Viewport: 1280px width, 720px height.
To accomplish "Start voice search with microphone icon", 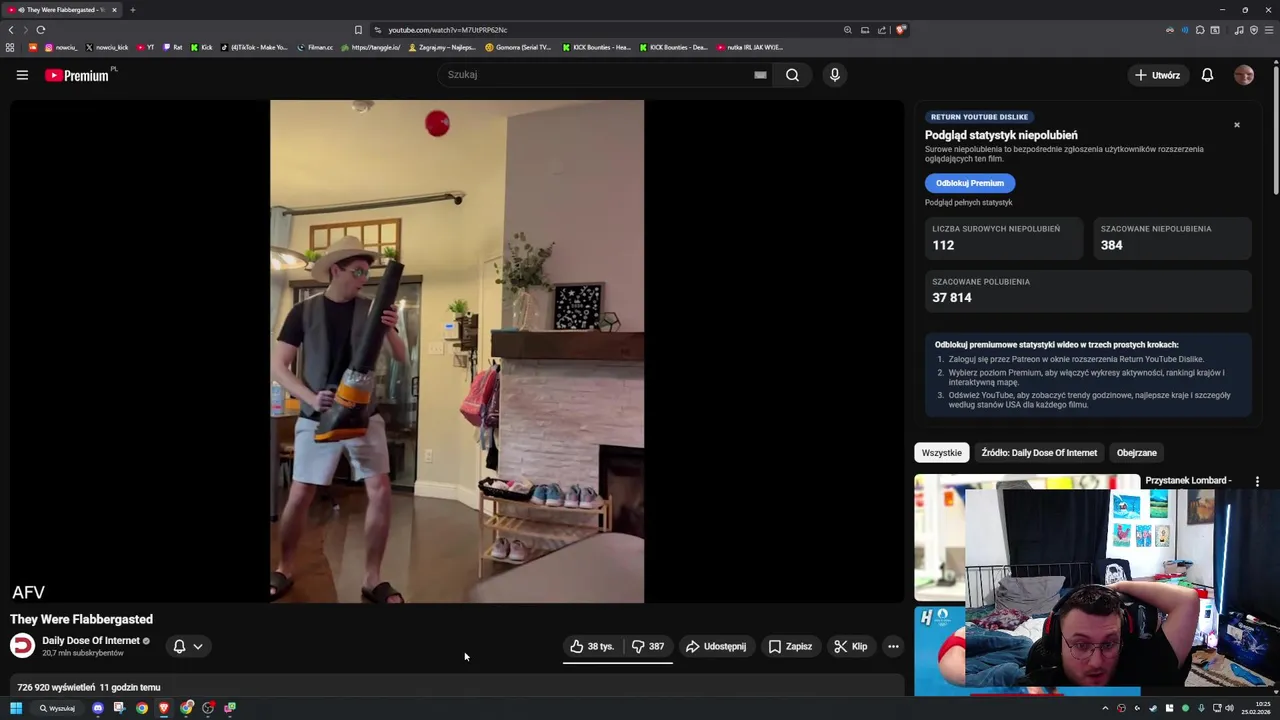I will [835, 75].
